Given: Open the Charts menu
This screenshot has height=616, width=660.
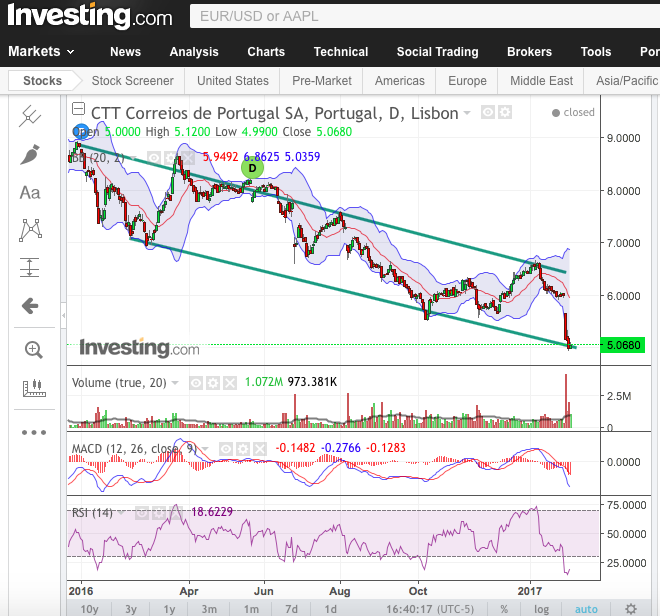Looking at the screenshot, I should point(266,52).
